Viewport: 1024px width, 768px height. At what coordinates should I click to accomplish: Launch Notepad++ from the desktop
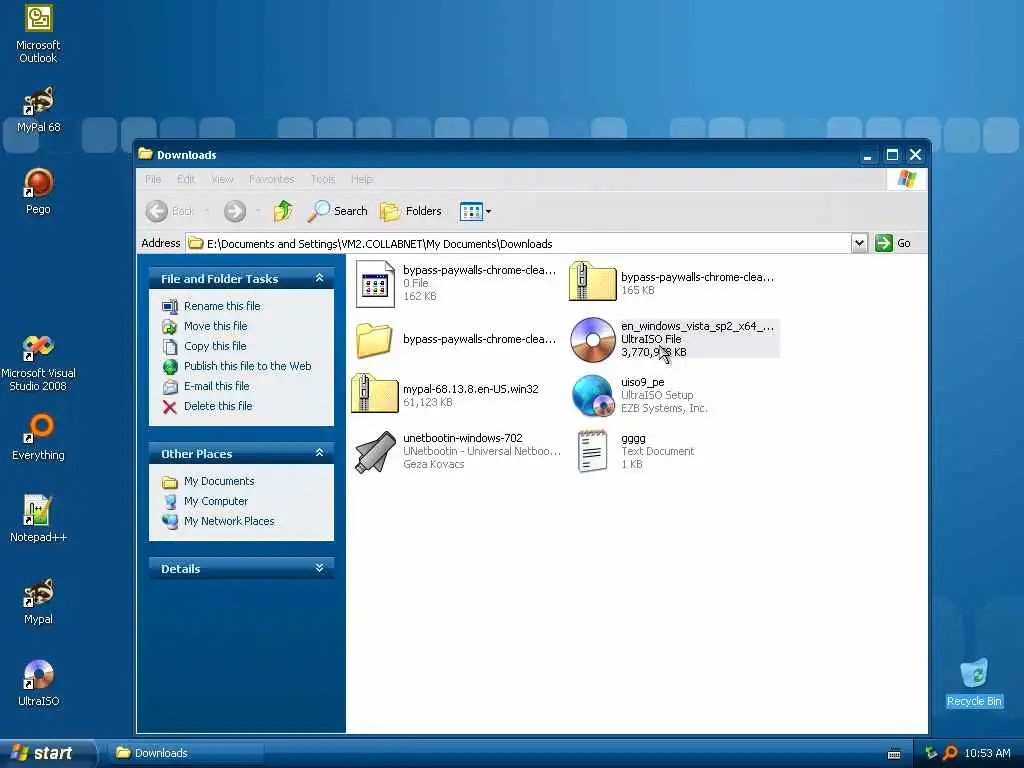[x=38, y=519]
